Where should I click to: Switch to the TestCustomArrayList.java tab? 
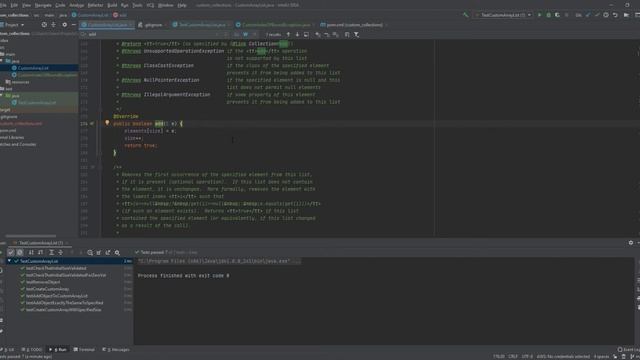pos(202,25)
